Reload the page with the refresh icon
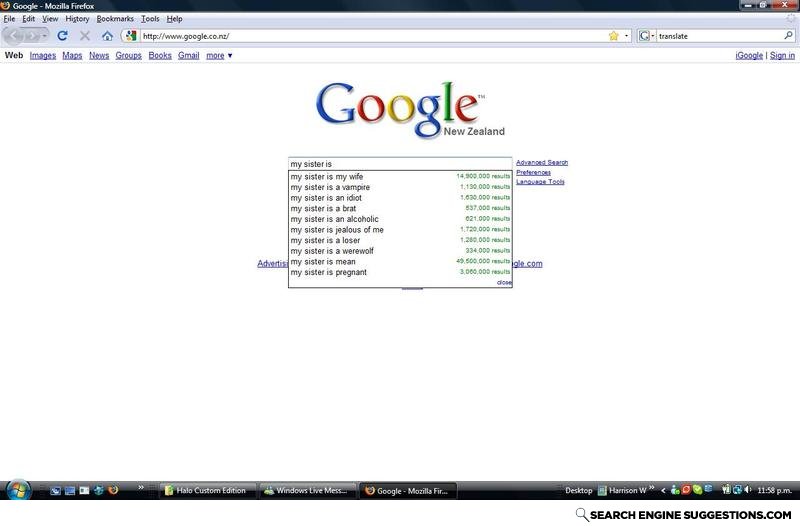 click(62, 36)
